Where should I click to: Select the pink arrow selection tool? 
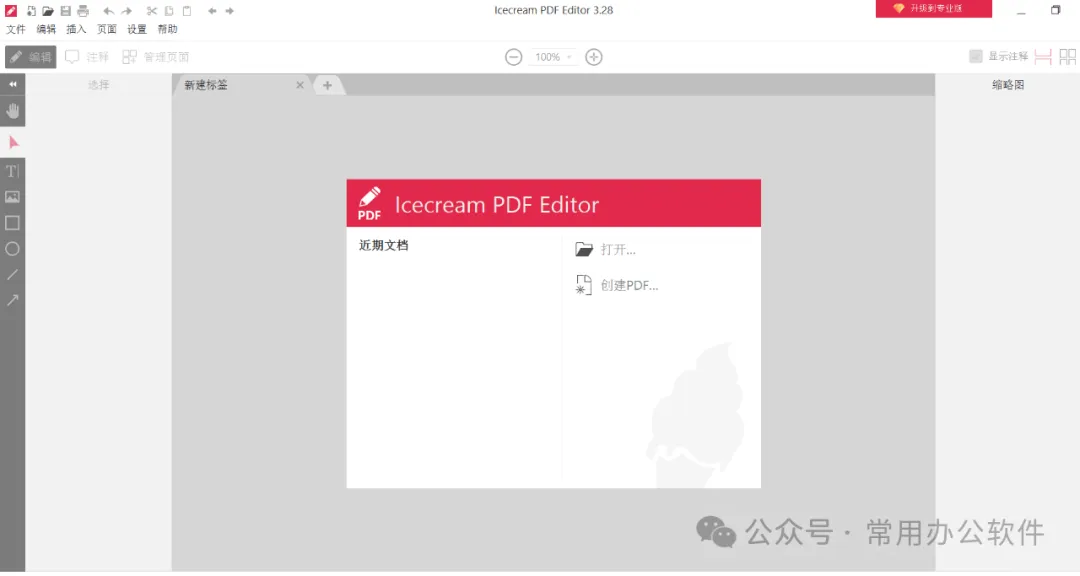point(13,142)
